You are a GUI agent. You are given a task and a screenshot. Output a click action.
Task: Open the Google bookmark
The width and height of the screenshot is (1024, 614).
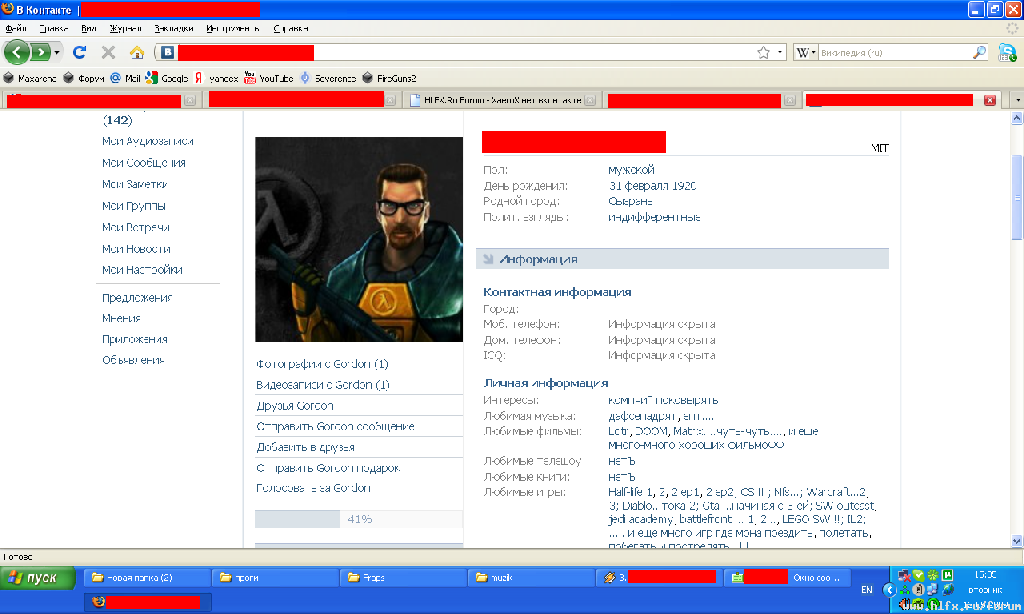(167, 78)
